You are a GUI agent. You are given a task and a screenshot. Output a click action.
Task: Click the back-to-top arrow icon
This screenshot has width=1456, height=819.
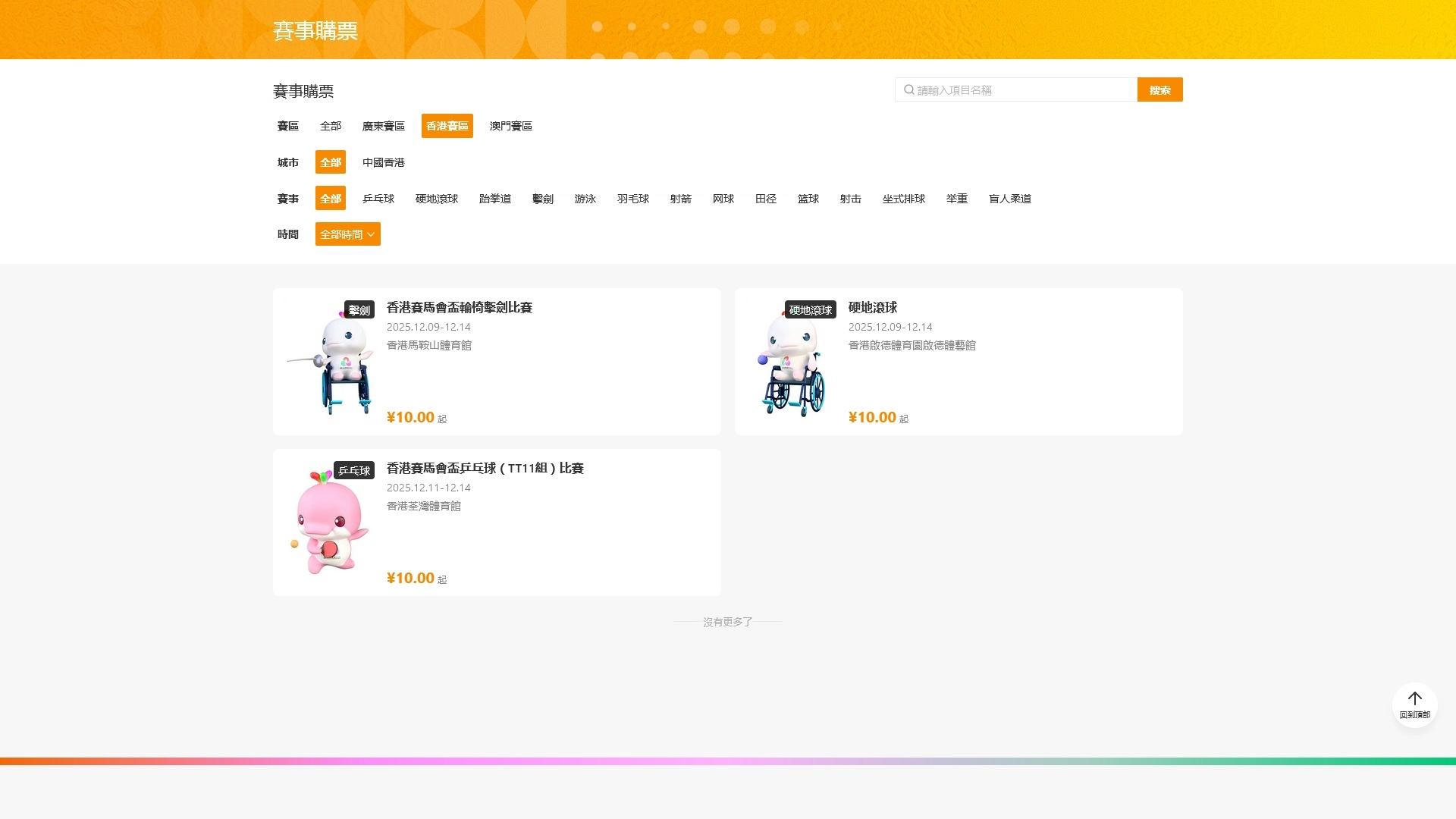click(x=1414, y=699)
